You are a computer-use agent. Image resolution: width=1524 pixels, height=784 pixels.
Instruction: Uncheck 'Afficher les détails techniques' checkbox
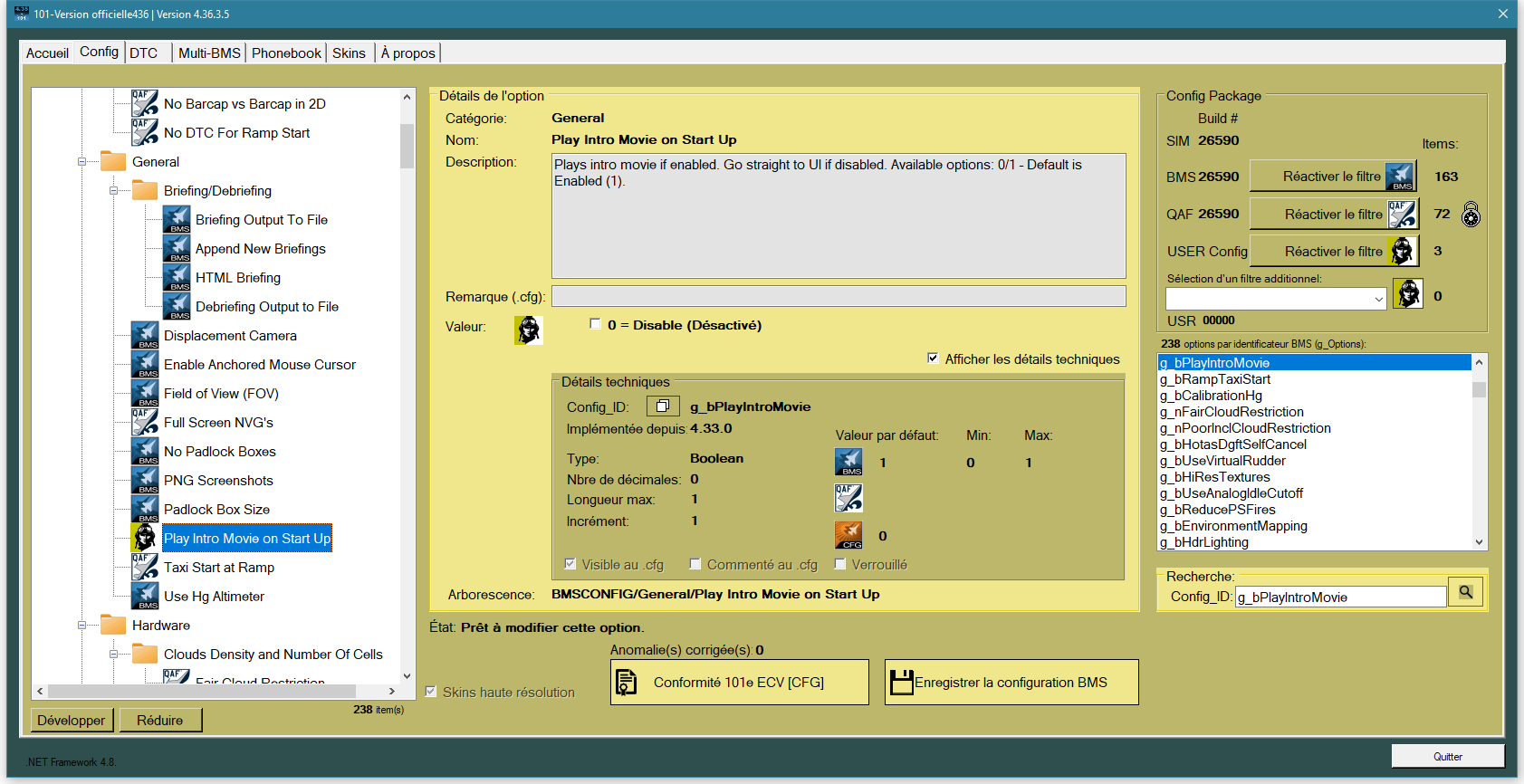(x=933, y=359)
